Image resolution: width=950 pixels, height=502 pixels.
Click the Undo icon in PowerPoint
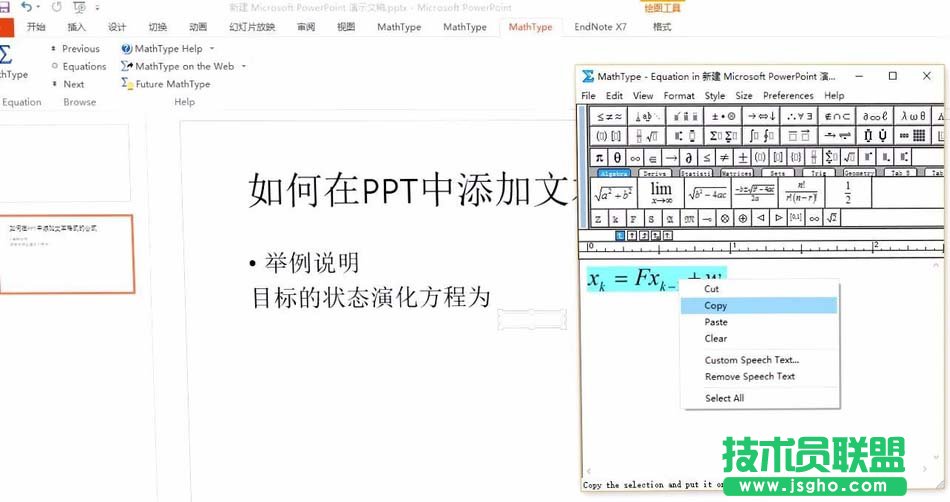click(26, 7)
